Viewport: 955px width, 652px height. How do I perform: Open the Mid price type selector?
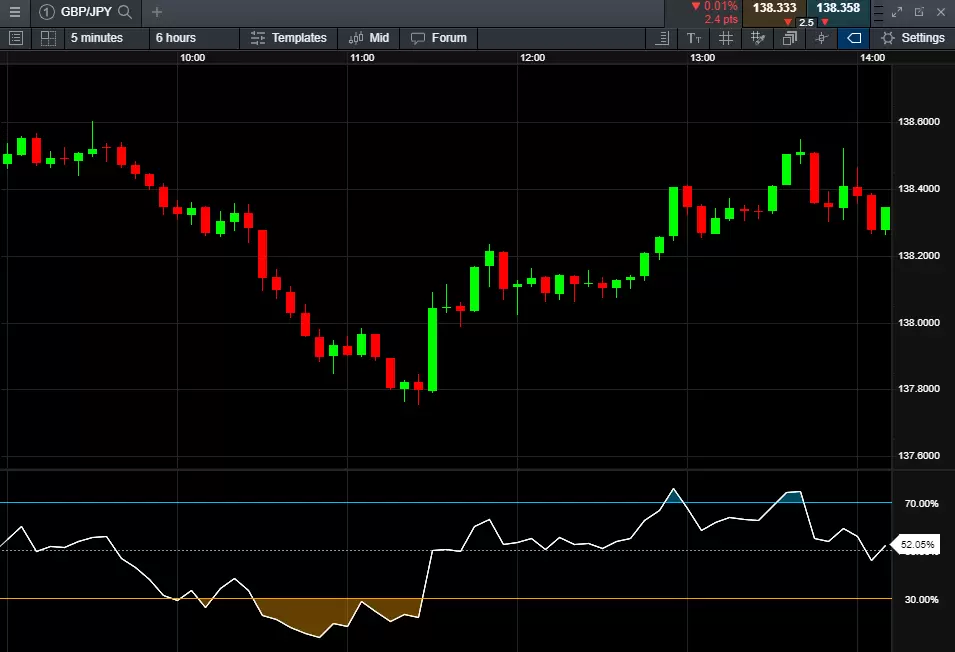[369, 38]
